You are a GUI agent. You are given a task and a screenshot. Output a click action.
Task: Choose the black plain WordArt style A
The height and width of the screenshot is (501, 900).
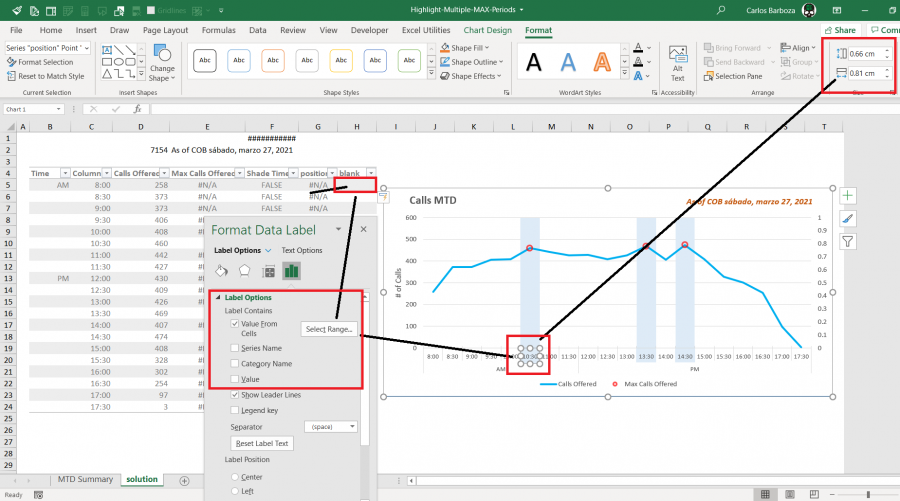coord(534,62)
